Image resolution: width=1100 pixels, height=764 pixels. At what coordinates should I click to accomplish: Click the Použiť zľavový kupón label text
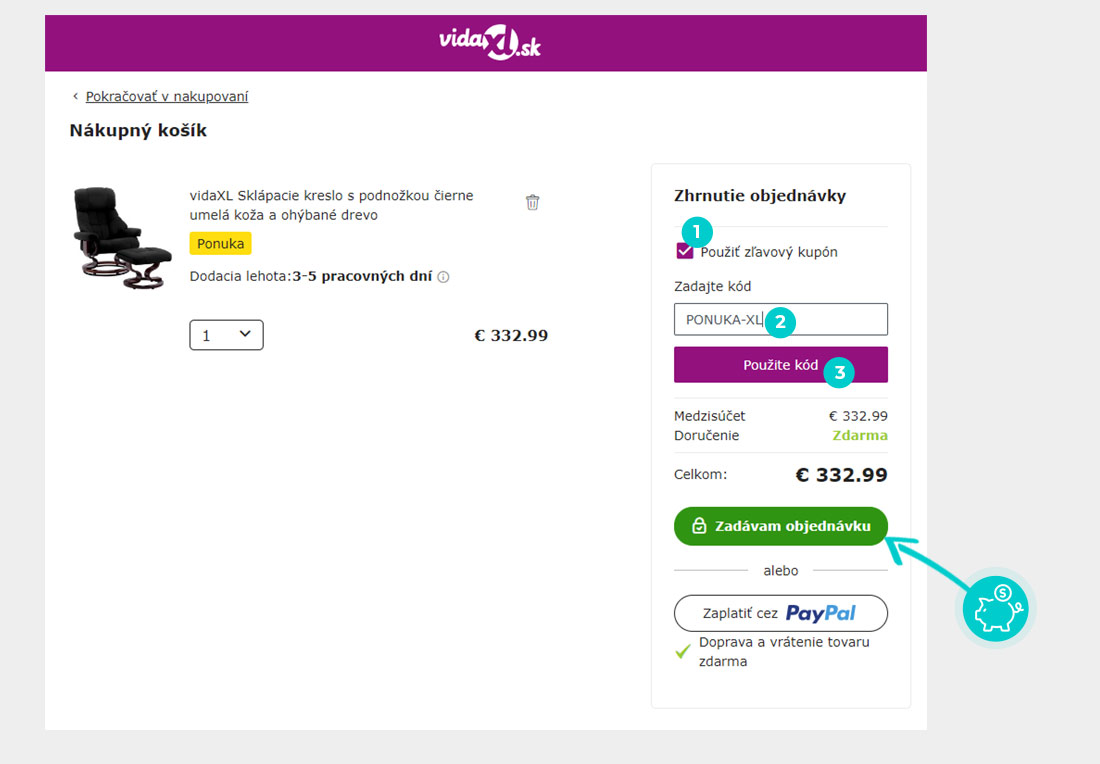coord(770,252)
